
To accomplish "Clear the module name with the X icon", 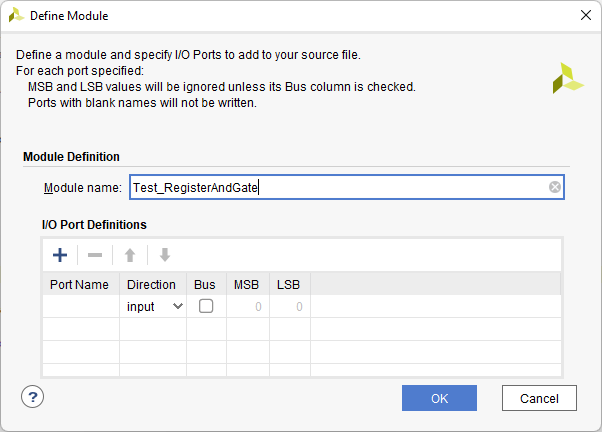I will (554, 187).
